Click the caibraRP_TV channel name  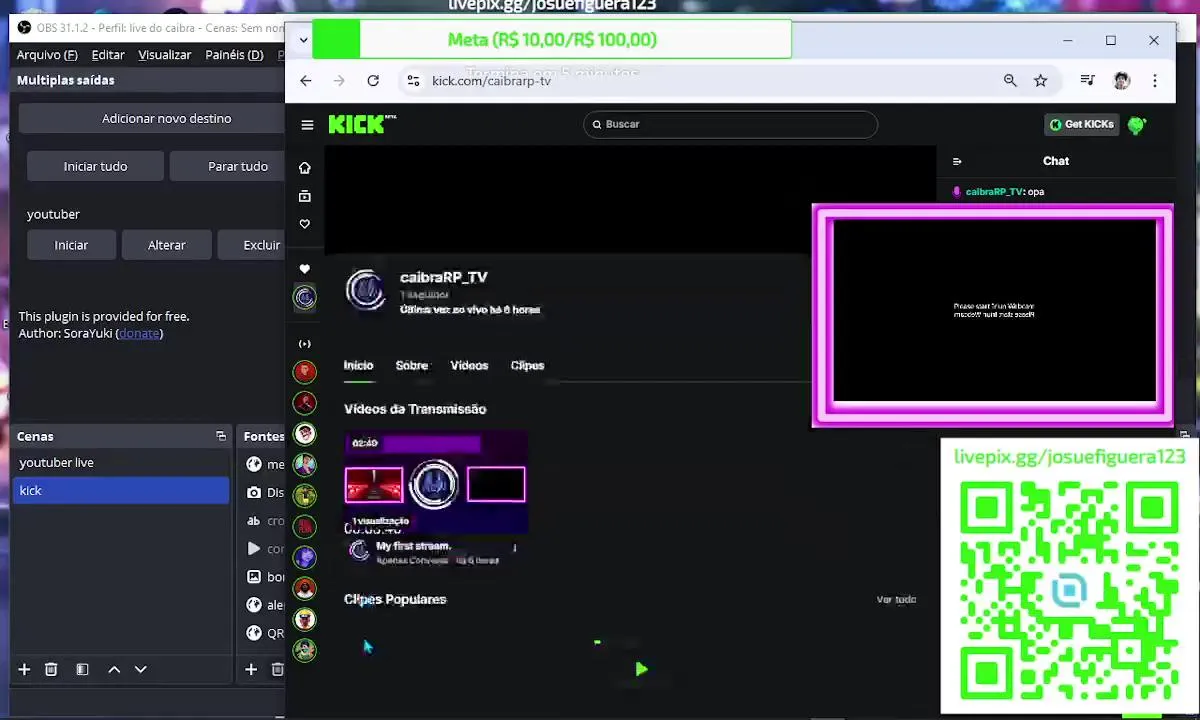(x=444, y=278)
